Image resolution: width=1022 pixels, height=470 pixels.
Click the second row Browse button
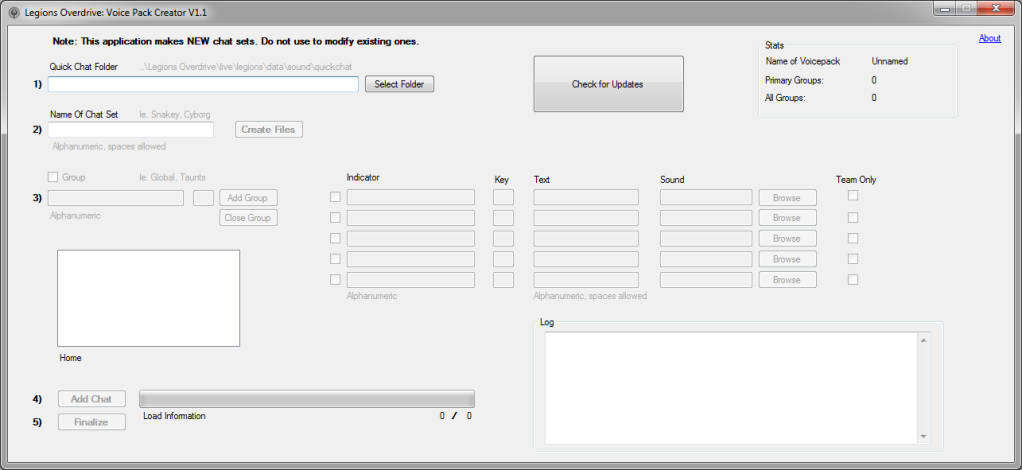coord(787,218)
